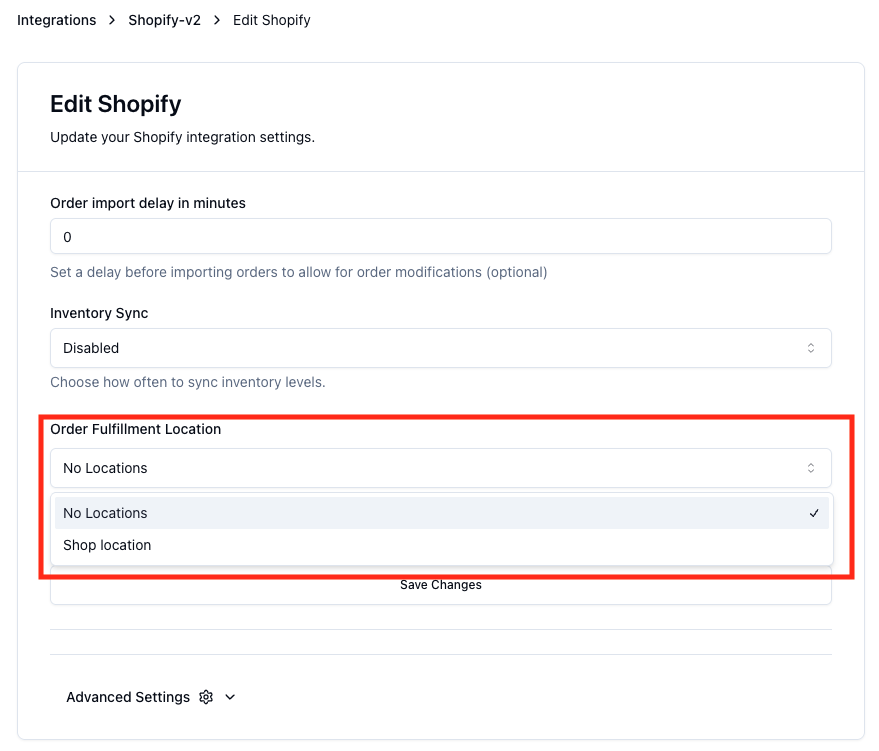Image resolution: width=879 pixels, height=751 pixels.
Task: Click Shopify-v2 in the breadcrumb
Action: [164, 19]
